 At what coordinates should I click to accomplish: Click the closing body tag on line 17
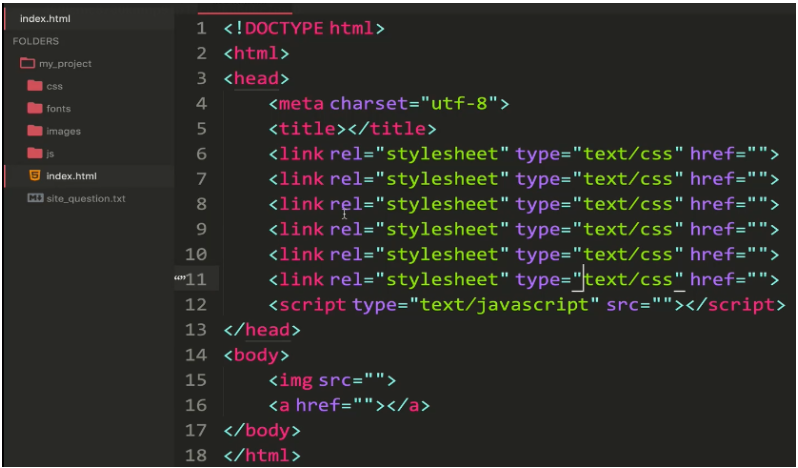[262, 430]
